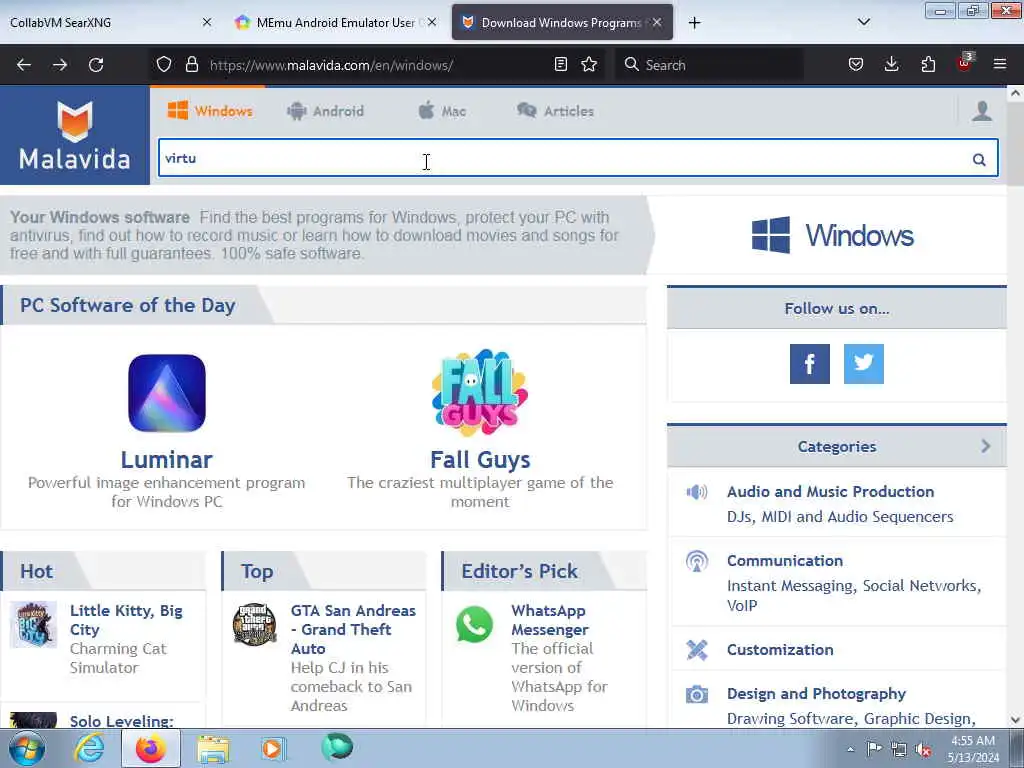This screenshot has height=768, width=1024.
Task: Open the Solo Leveling link
Action: [x=121, y=721]
